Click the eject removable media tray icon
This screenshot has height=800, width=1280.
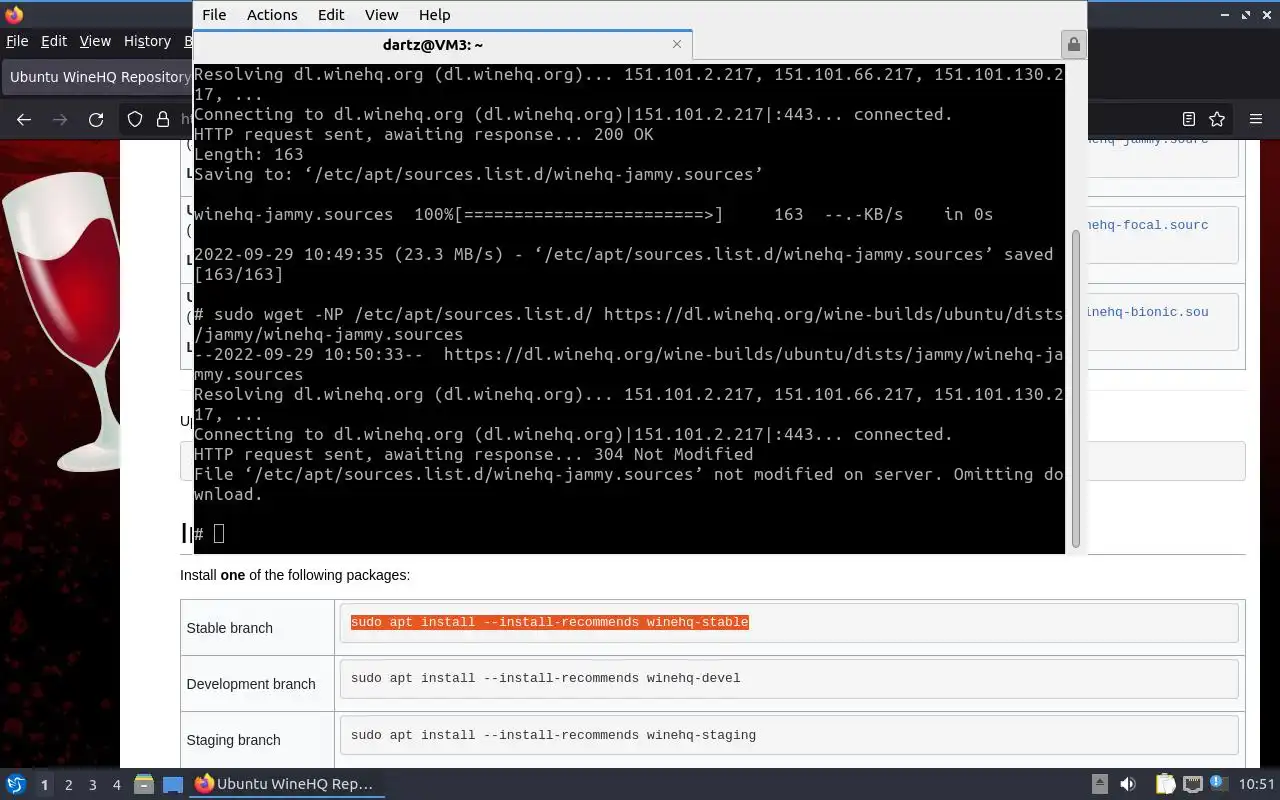click(x=1099, y=785)
